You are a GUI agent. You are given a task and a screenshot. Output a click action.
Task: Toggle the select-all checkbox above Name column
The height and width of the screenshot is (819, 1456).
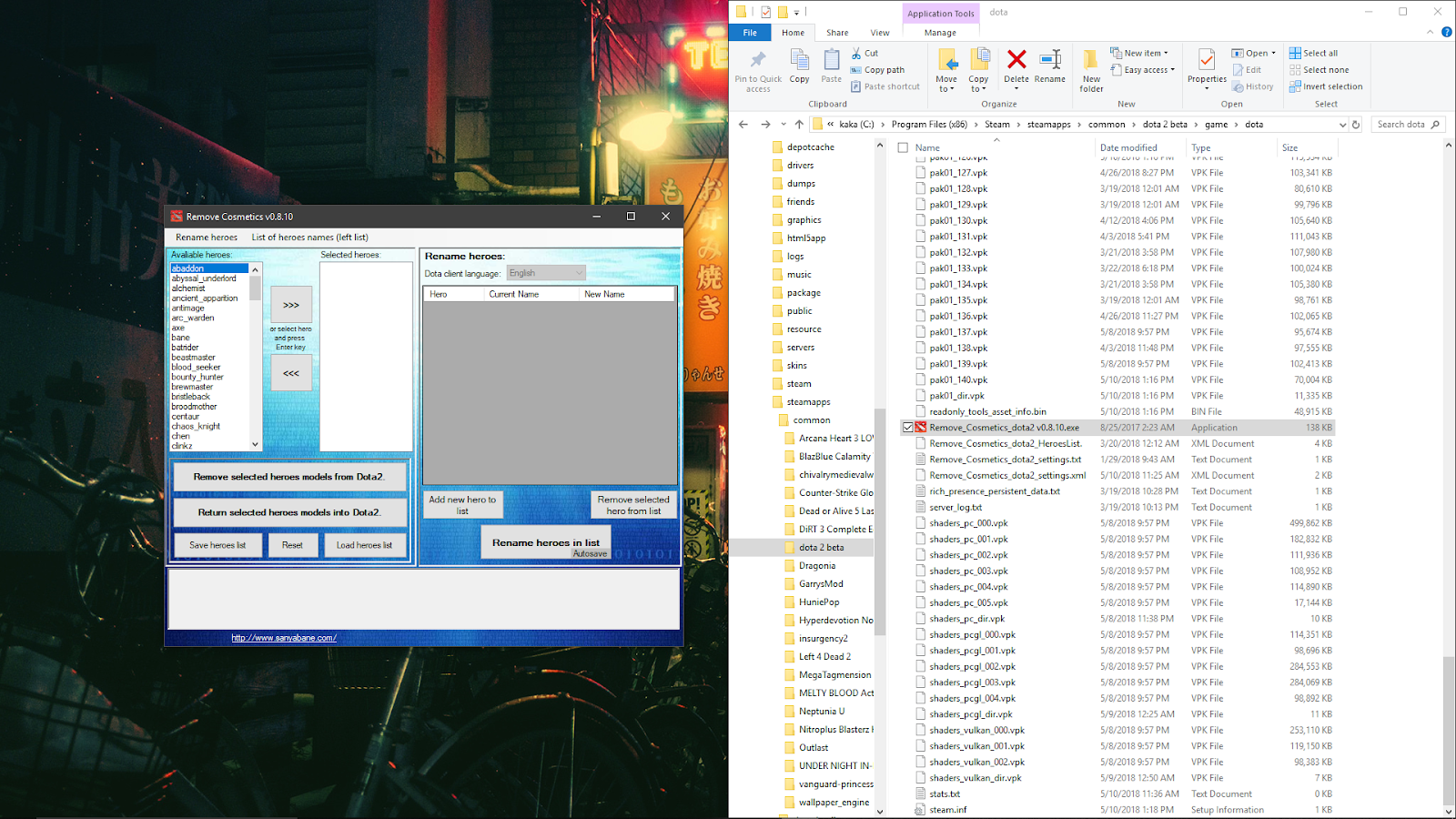tap(902, 147)
